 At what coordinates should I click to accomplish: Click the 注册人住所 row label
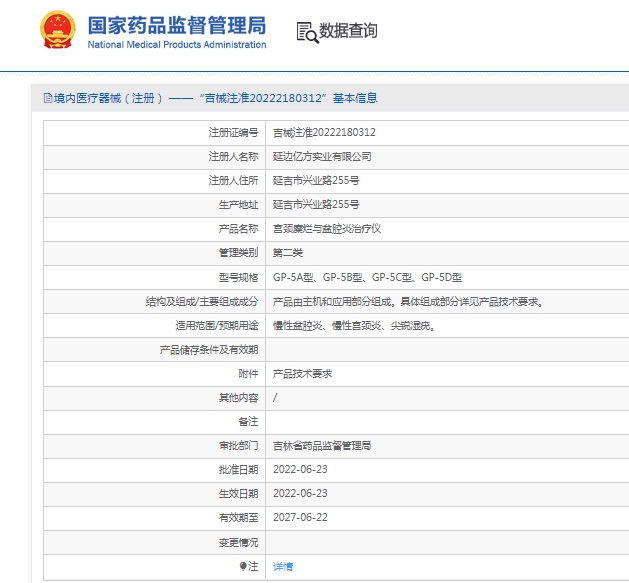pyautogui.click(x=233, y=181)
